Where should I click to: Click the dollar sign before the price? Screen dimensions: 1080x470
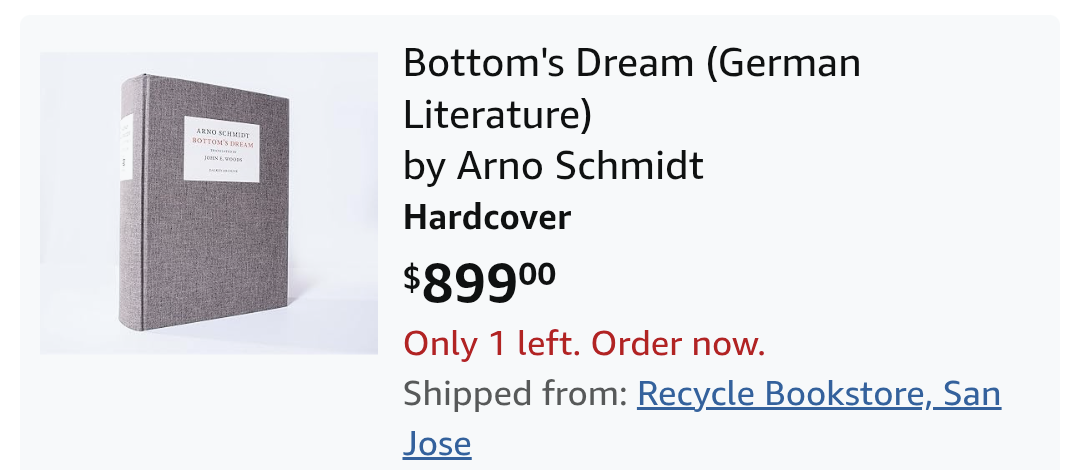click(411, 278)
